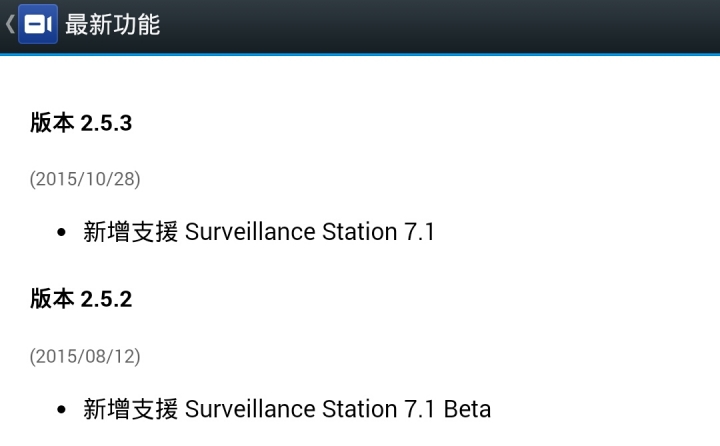
Task: Click the word Beta in the last entry
Action: click(467, 409)
